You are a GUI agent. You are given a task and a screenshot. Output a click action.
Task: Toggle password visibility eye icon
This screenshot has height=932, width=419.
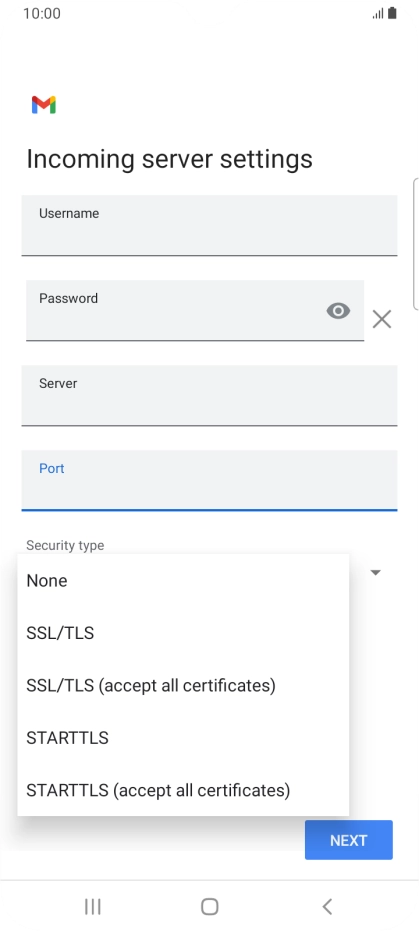click(x=338, y=311)
